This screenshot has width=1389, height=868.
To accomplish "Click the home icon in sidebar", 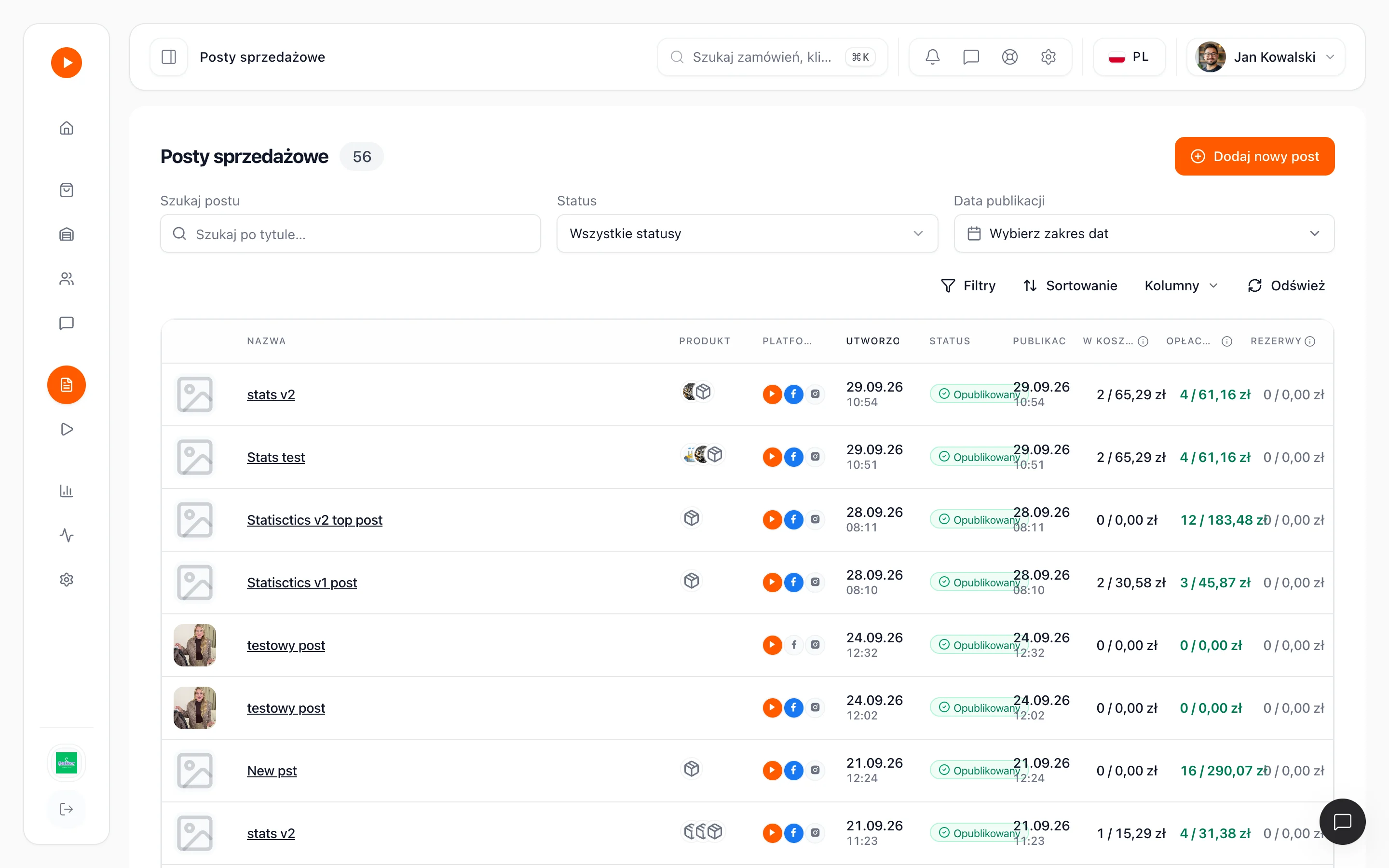I will [x=67, y=128].
